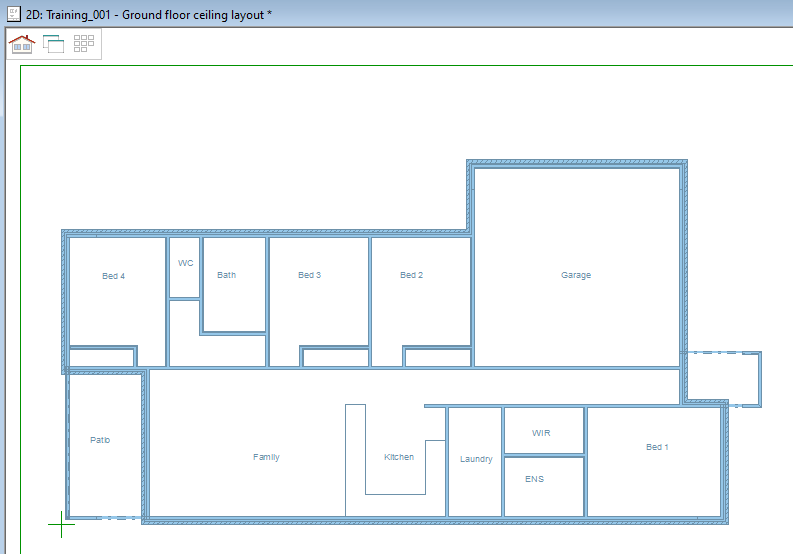
Task: Select the 'WC' room label
Action: tap(186, 263)
